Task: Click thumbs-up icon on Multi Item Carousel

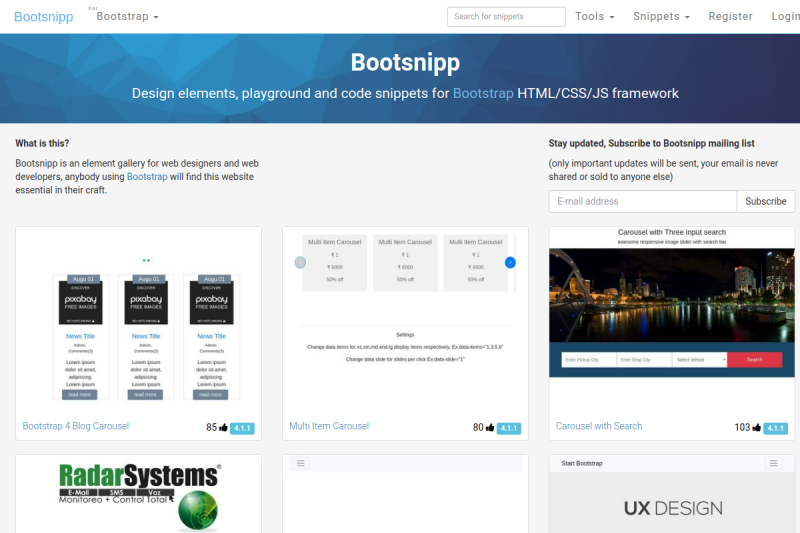Action: coord(490,427)
